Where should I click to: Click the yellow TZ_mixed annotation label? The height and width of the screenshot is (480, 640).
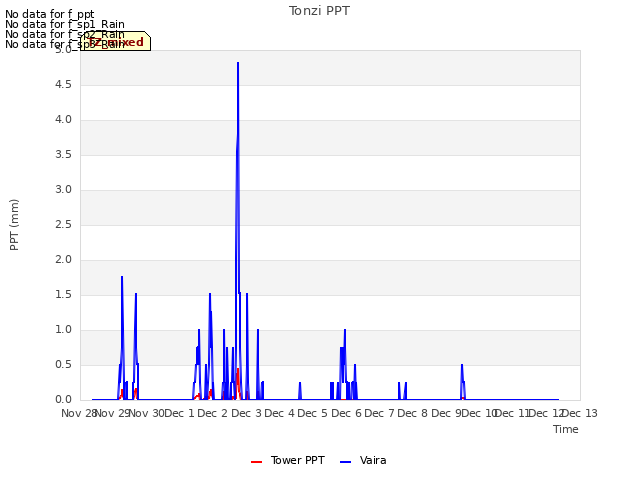click(116, 41)
